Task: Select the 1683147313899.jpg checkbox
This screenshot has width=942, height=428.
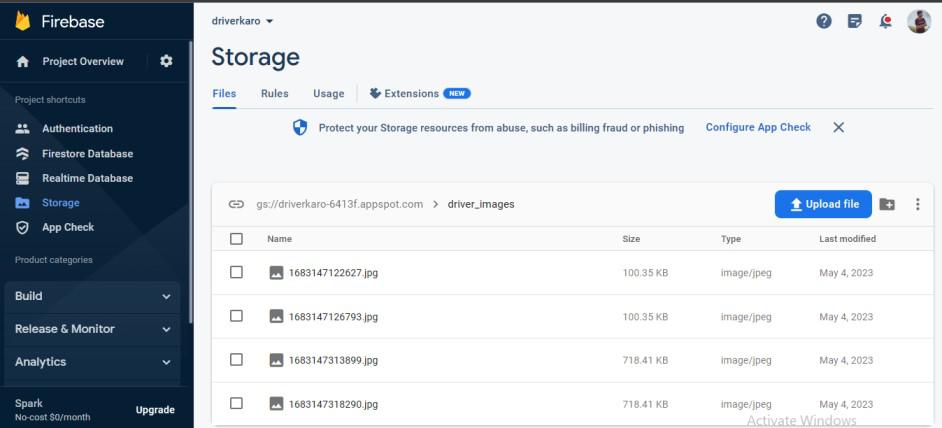Action: [236, 360]
